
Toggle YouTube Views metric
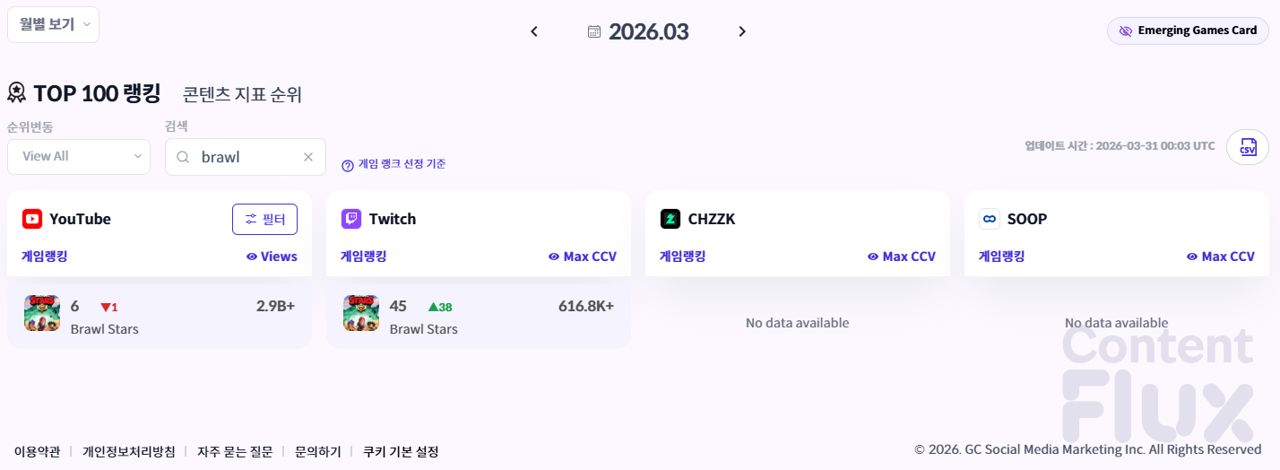click(272, 257)
